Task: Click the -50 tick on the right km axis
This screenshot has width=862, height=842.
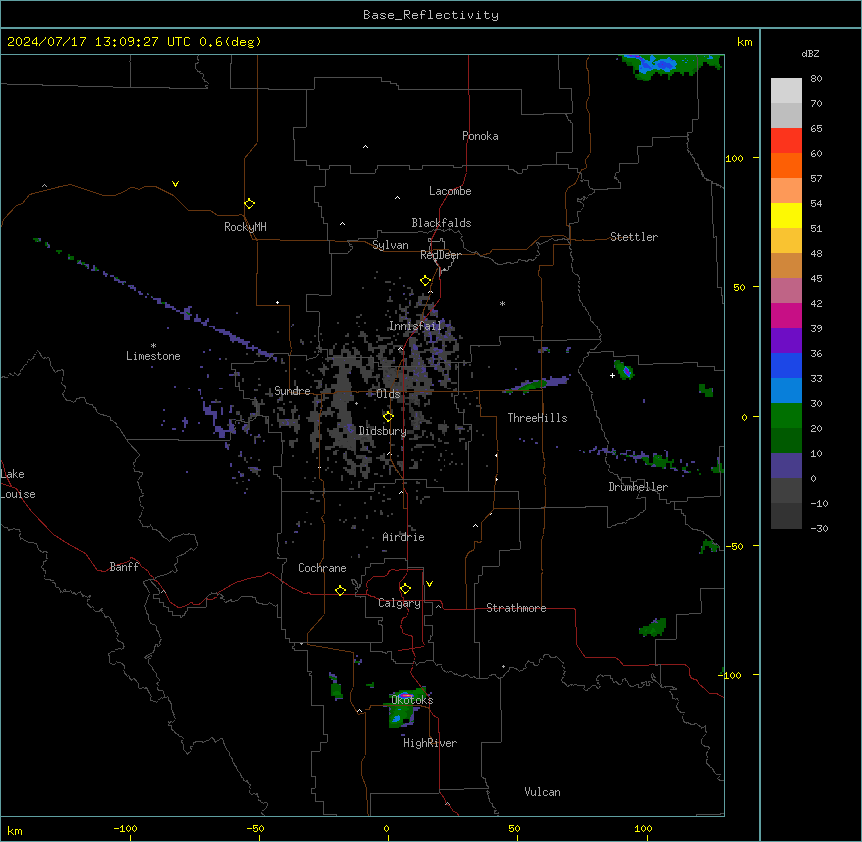Action: click(x=734, y=546)
